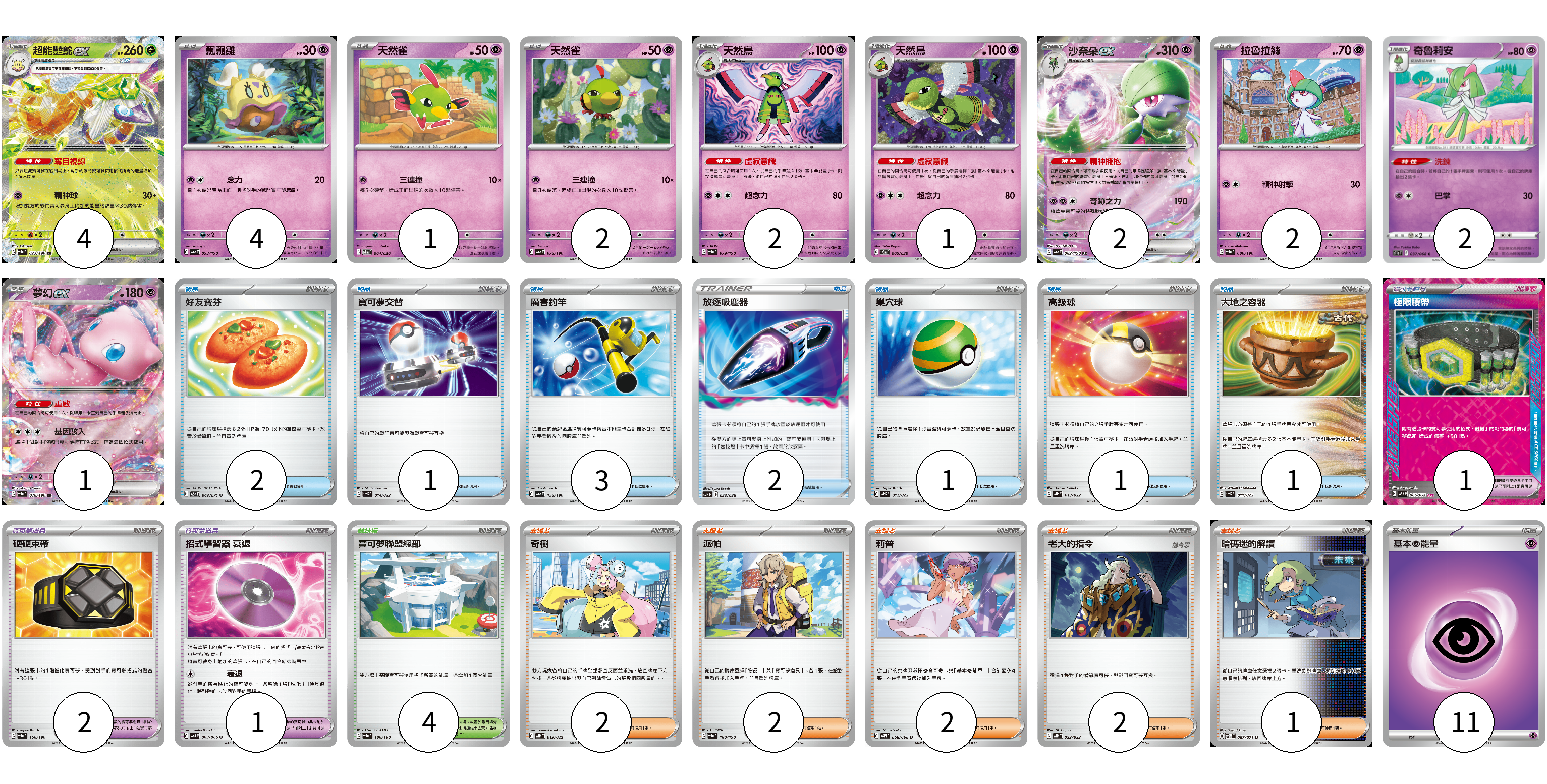Click the 沙奈朵ex card image
Screen dimensions: 1547x784
(1118, 149)
